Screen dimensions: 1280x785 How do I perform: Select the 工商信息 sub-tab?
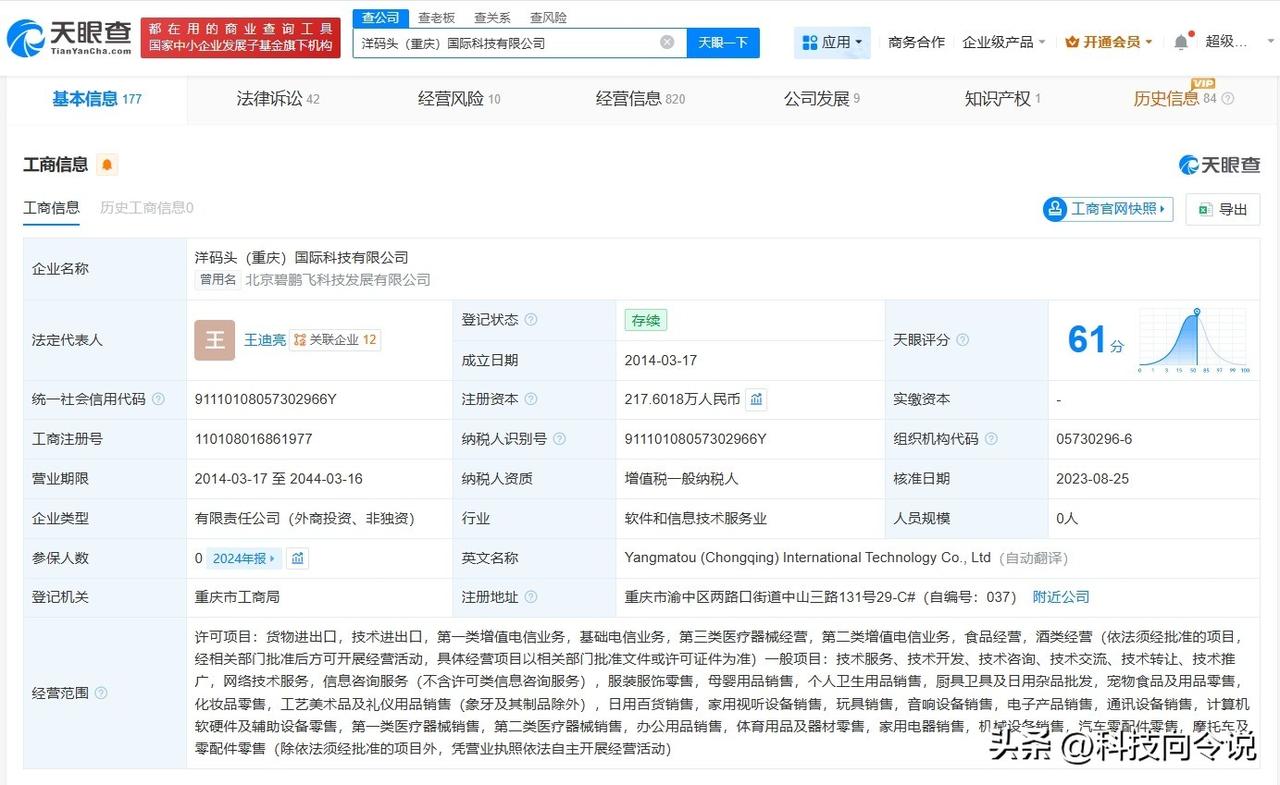pos(52,208)
